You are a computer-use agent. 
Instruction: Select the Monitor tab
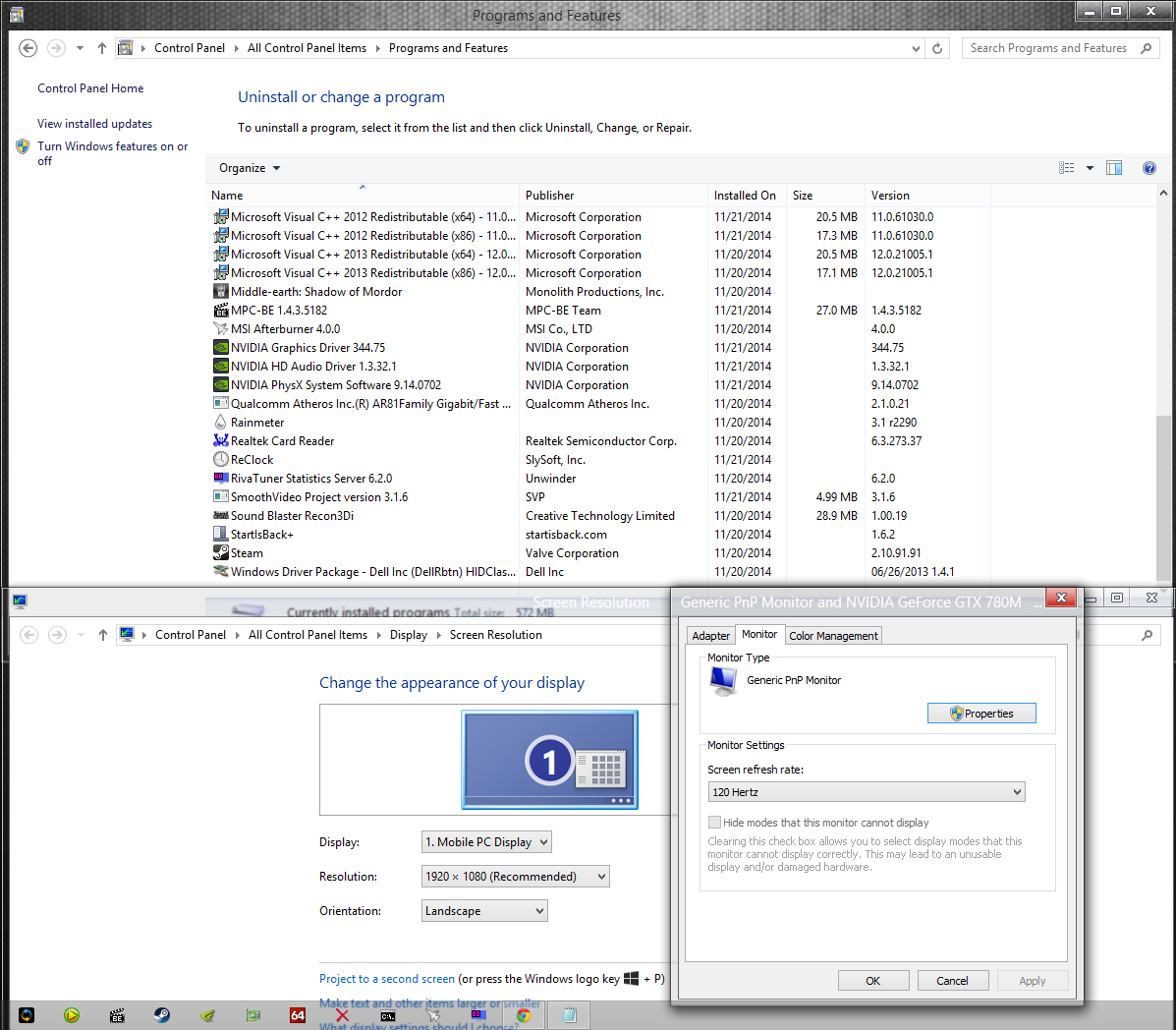pyautogui.click(x=759, y=634)
